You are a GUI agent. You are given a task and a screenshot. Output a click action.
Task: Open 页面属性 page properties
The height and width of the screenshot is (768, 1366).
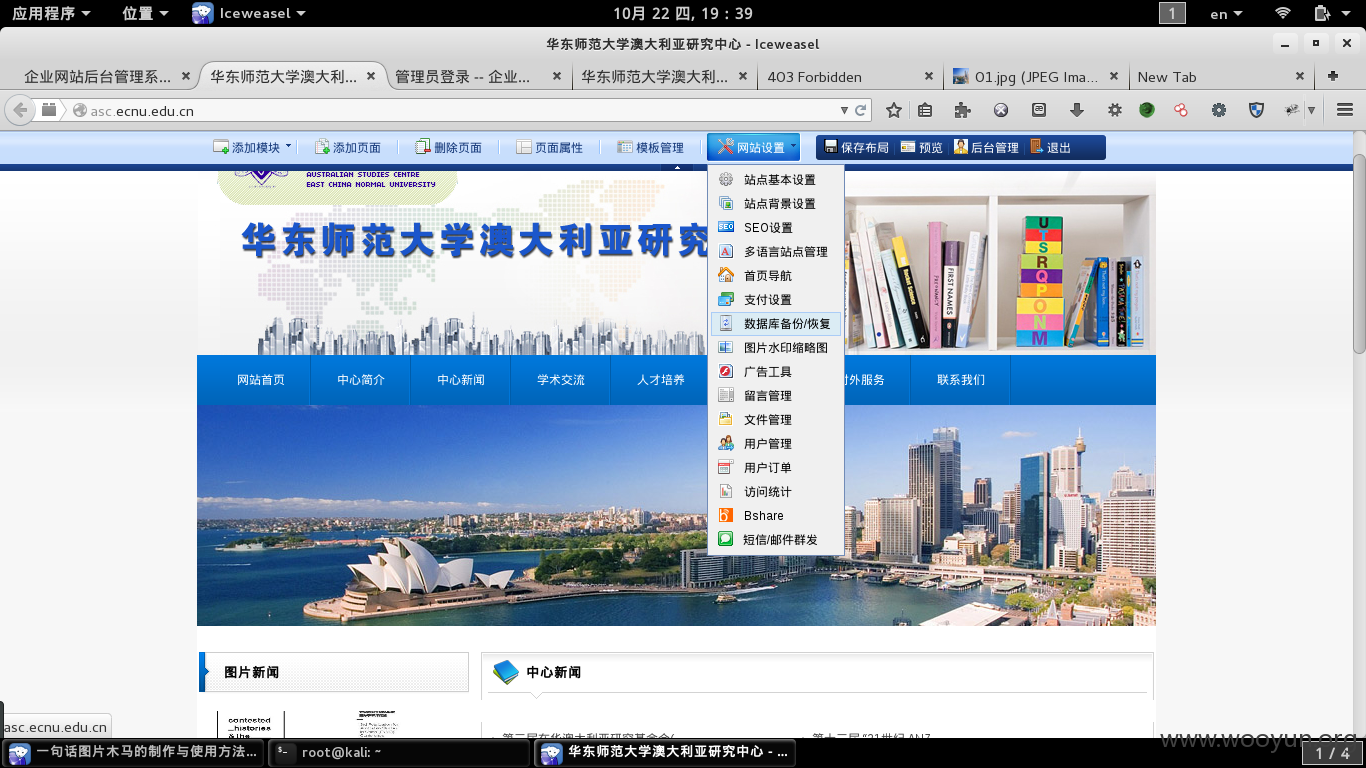tap(549, 147)
